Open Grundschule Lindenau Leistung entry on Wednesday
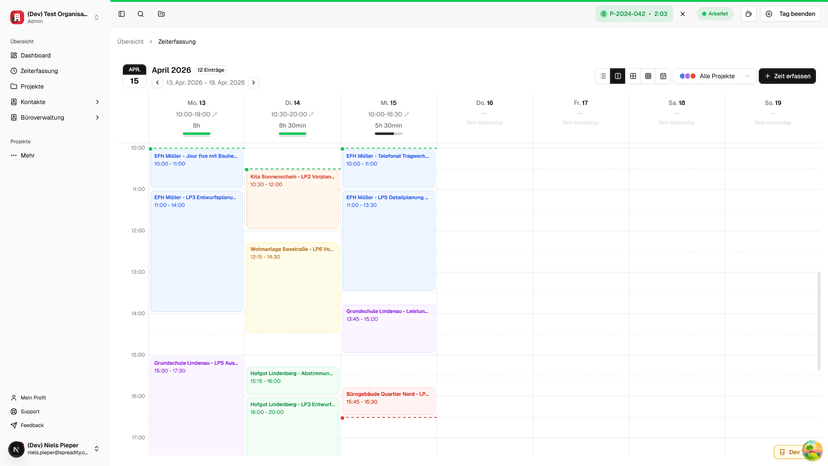828x466 pixels. (x=389, y=329)
